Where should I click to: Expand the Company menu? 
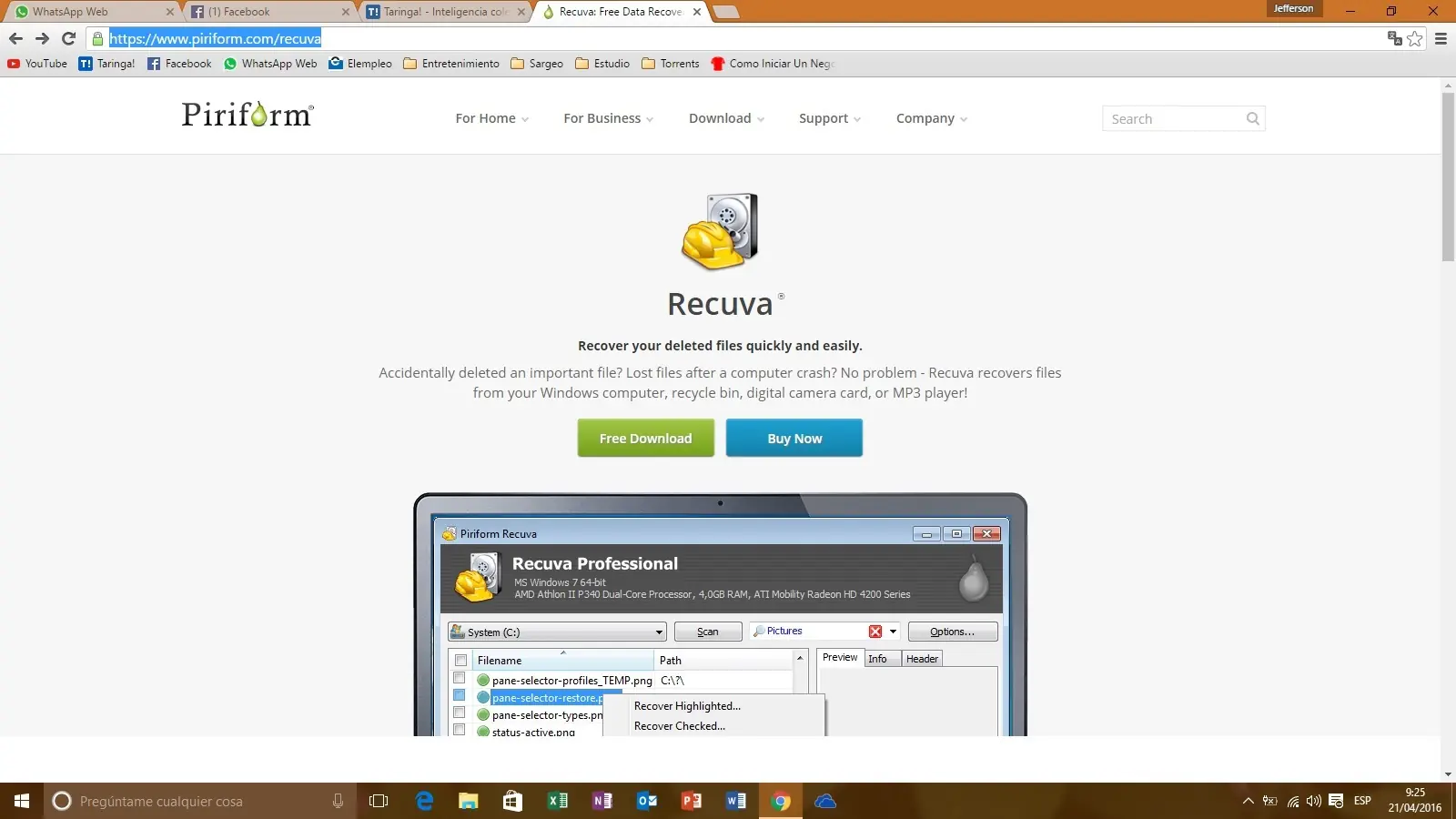click(x=932, y=118)
